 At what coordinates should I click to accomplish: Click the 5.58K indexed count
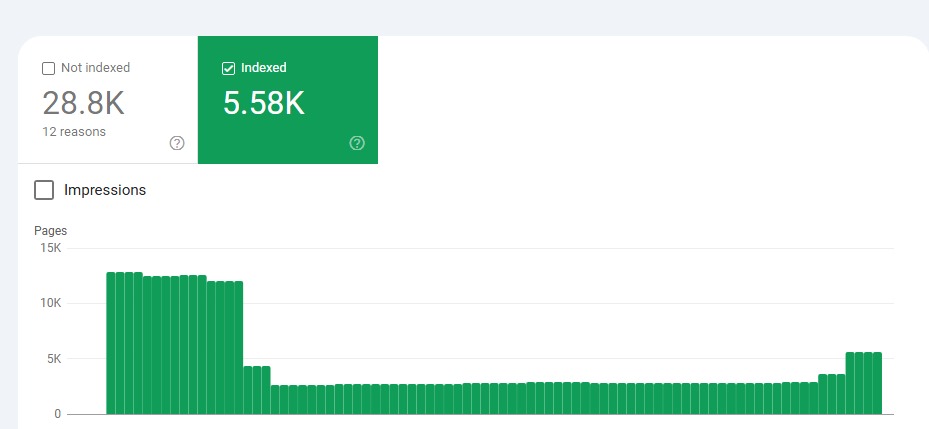(x=264, y=103)
